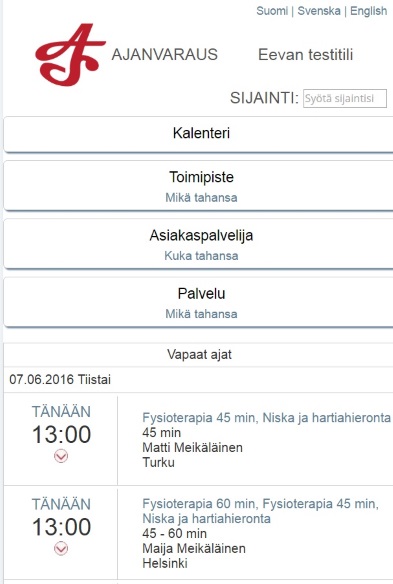The height and width of the screenshot is (584, 393).
Task: Click the red Ajanvaraus logo icon
Action: [x=70, y=55]
